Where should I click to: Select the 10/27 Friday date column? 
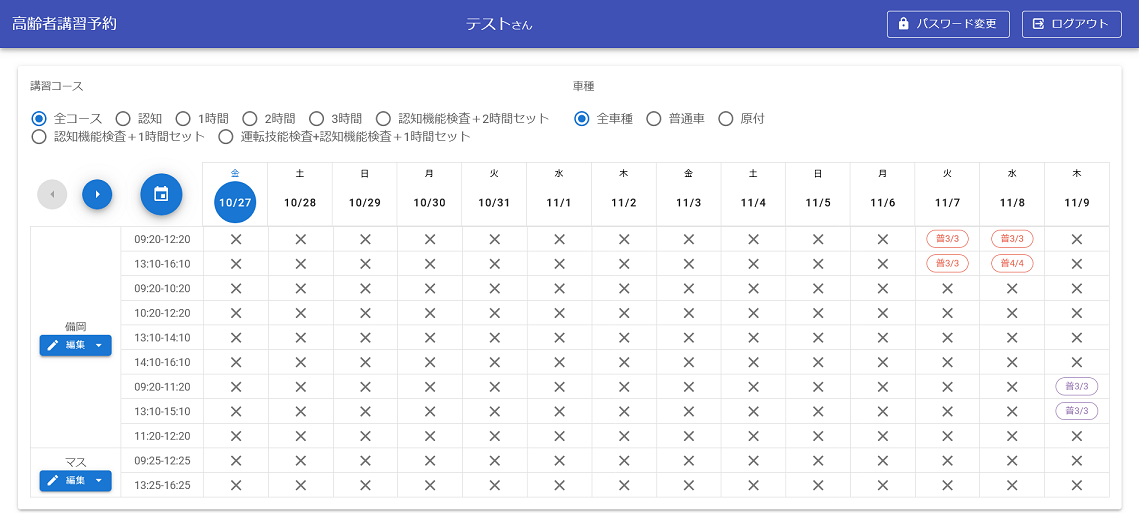235,202
